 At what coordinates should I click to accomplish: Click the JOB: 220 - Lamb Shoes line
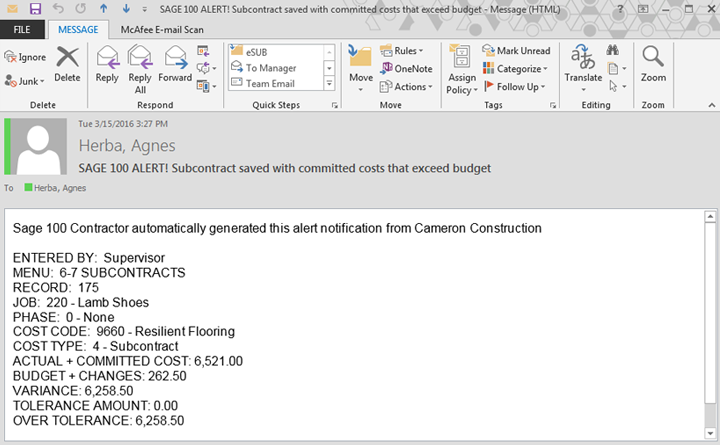(x=81, y=302)
